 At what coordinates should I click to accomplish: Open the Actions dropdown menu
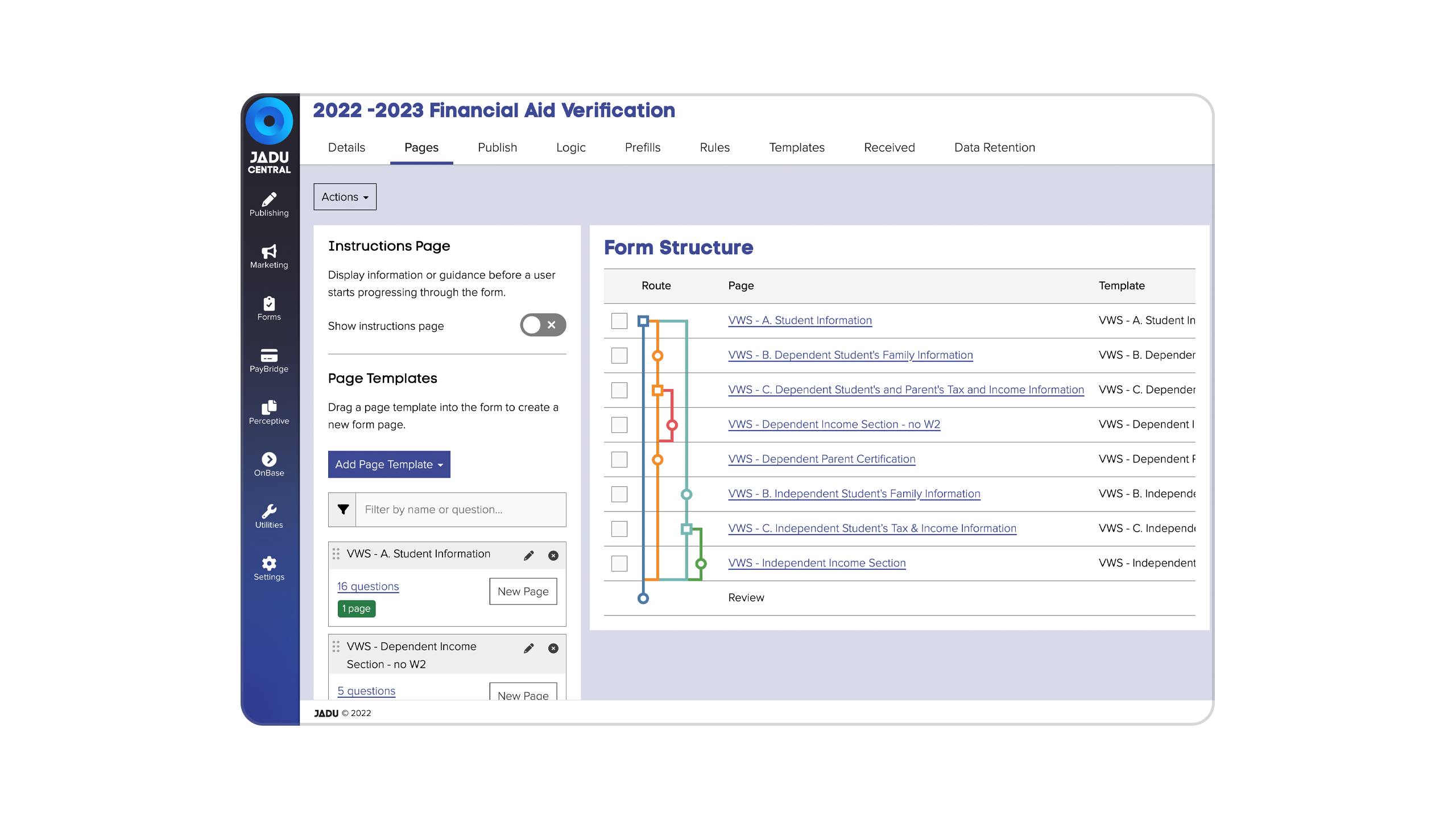click(343, 196)
